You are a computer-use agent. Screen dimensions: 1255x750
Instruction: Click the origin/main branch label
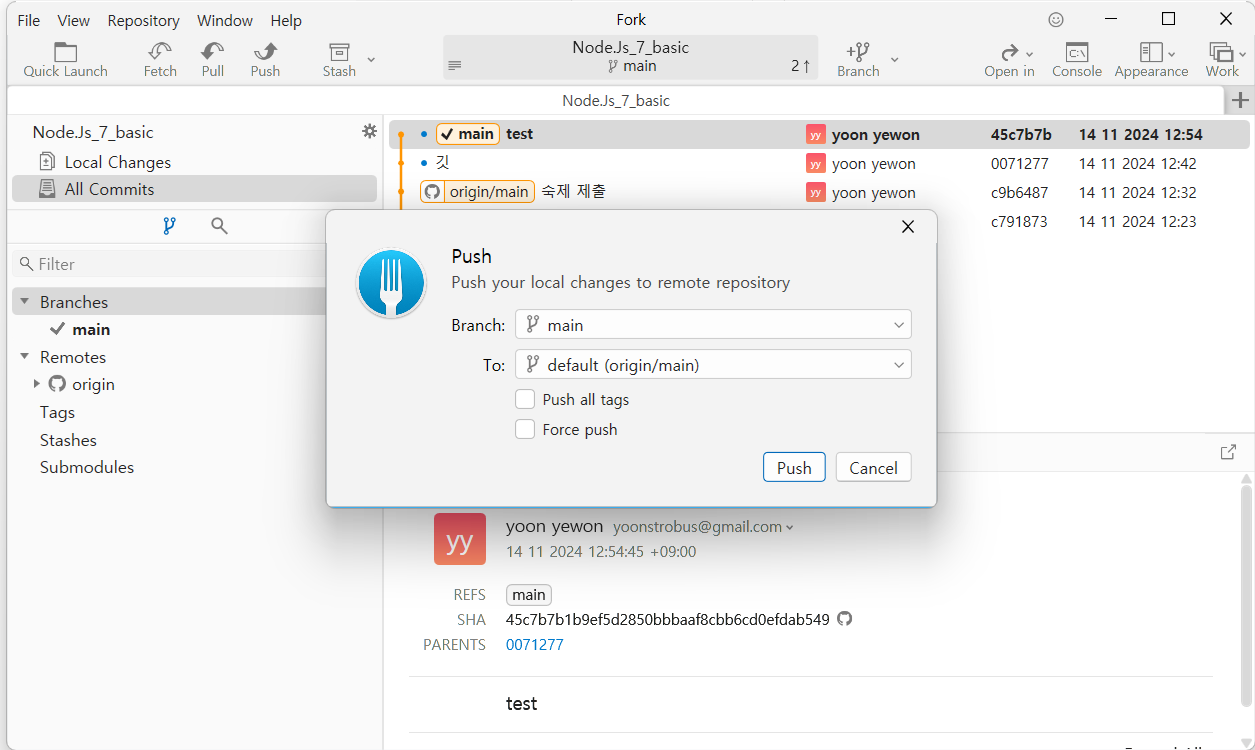478,192
